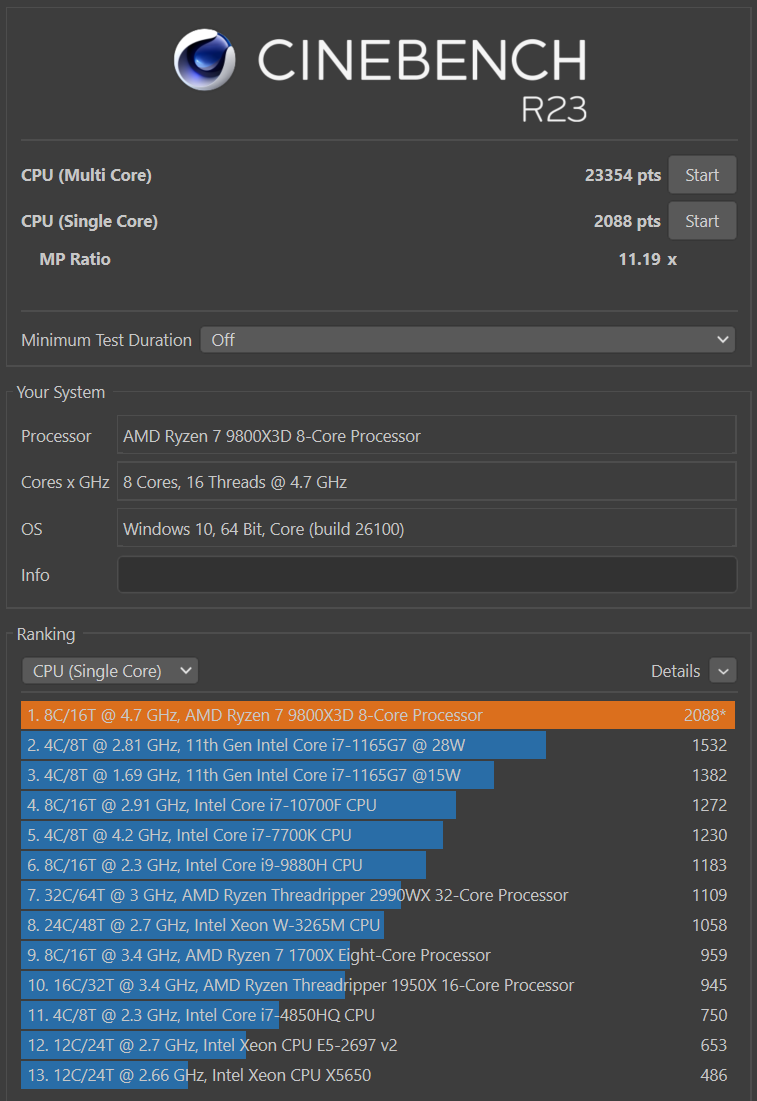
Task: Click the Details label in Ranking
Action: click(675, 671)
